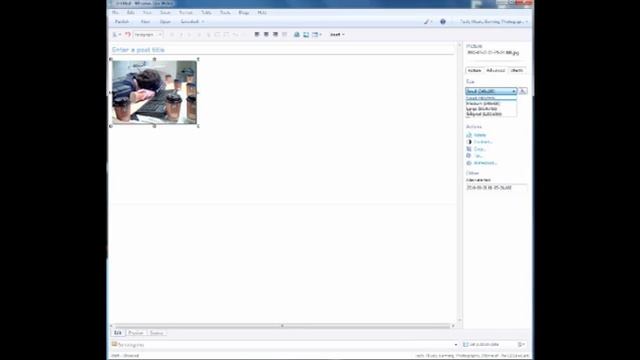Switch to the Effects tab
640x360 pixels.
517,71
